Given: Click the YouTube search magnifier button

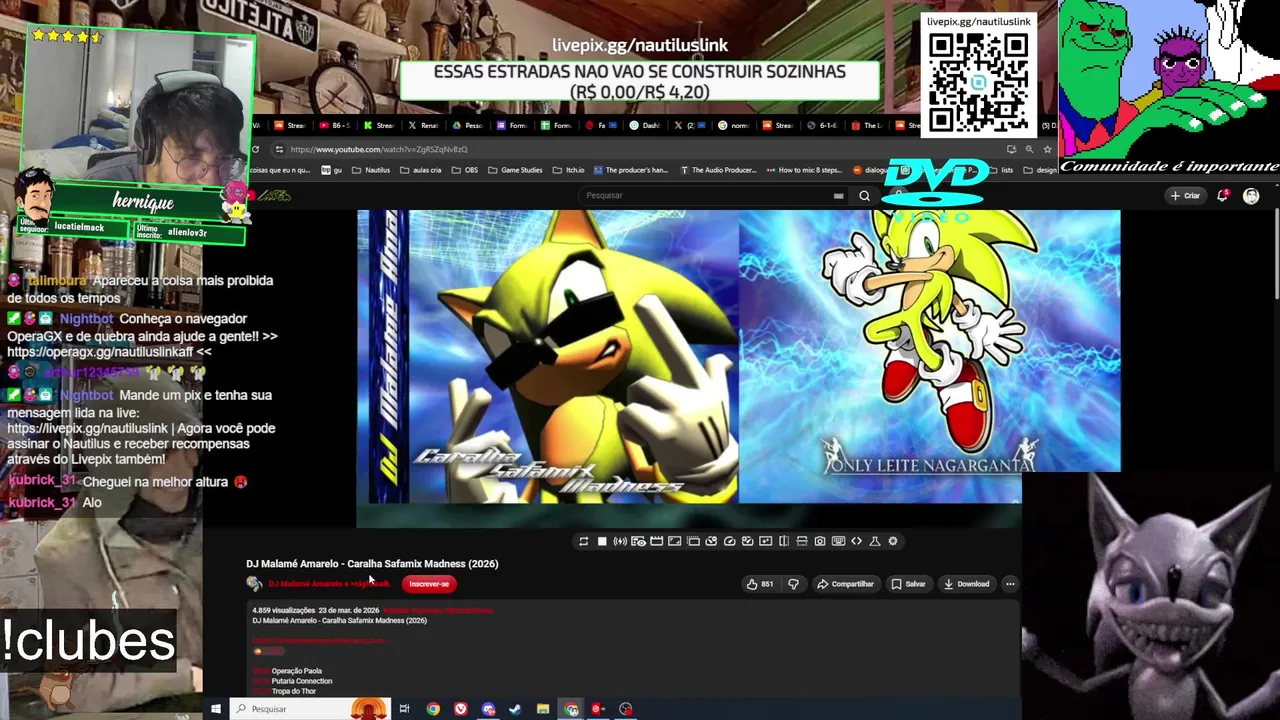Looking at the screenshot, I should [865, 196].
